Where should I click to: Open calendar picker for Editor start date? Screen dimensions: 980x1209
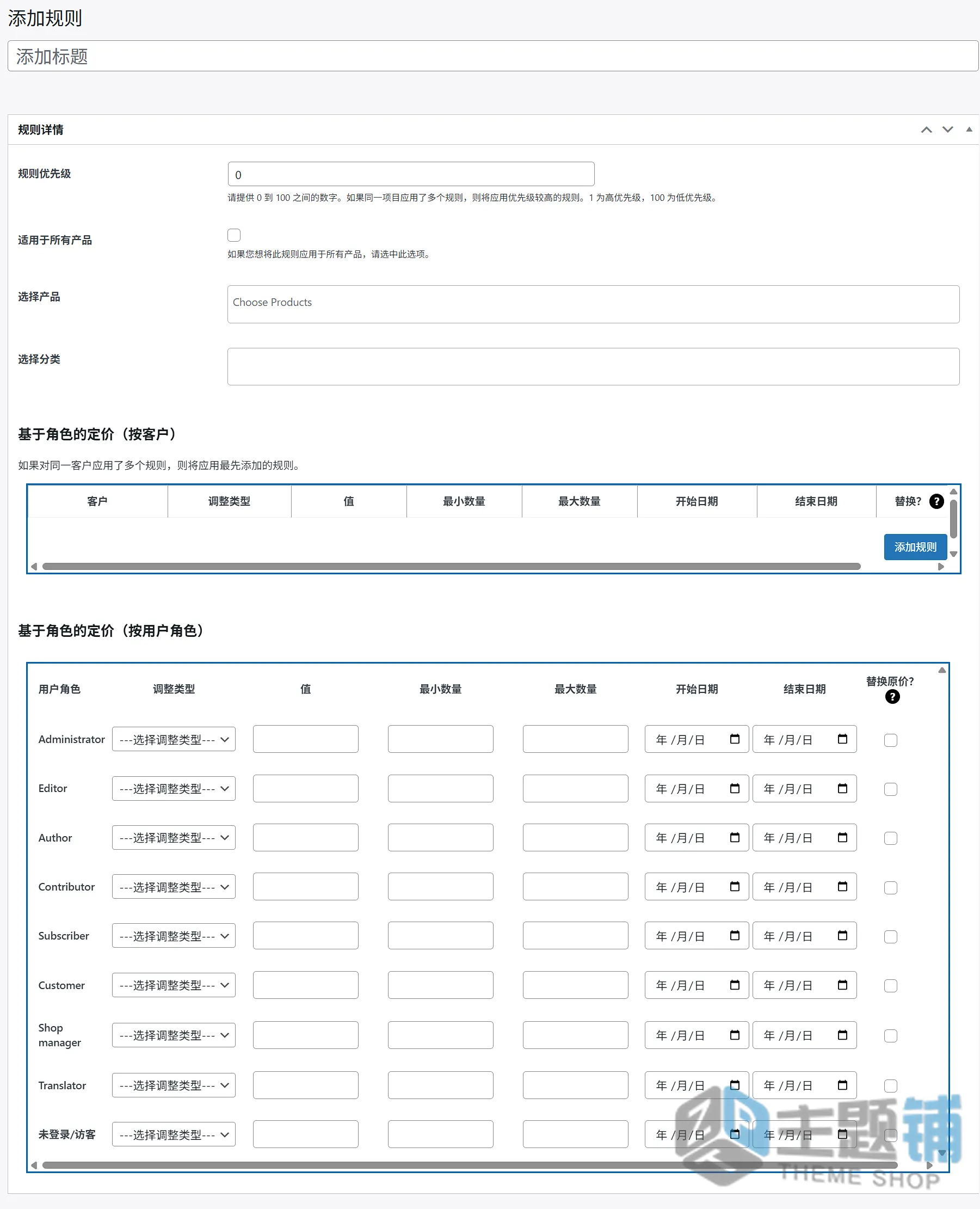735,788
